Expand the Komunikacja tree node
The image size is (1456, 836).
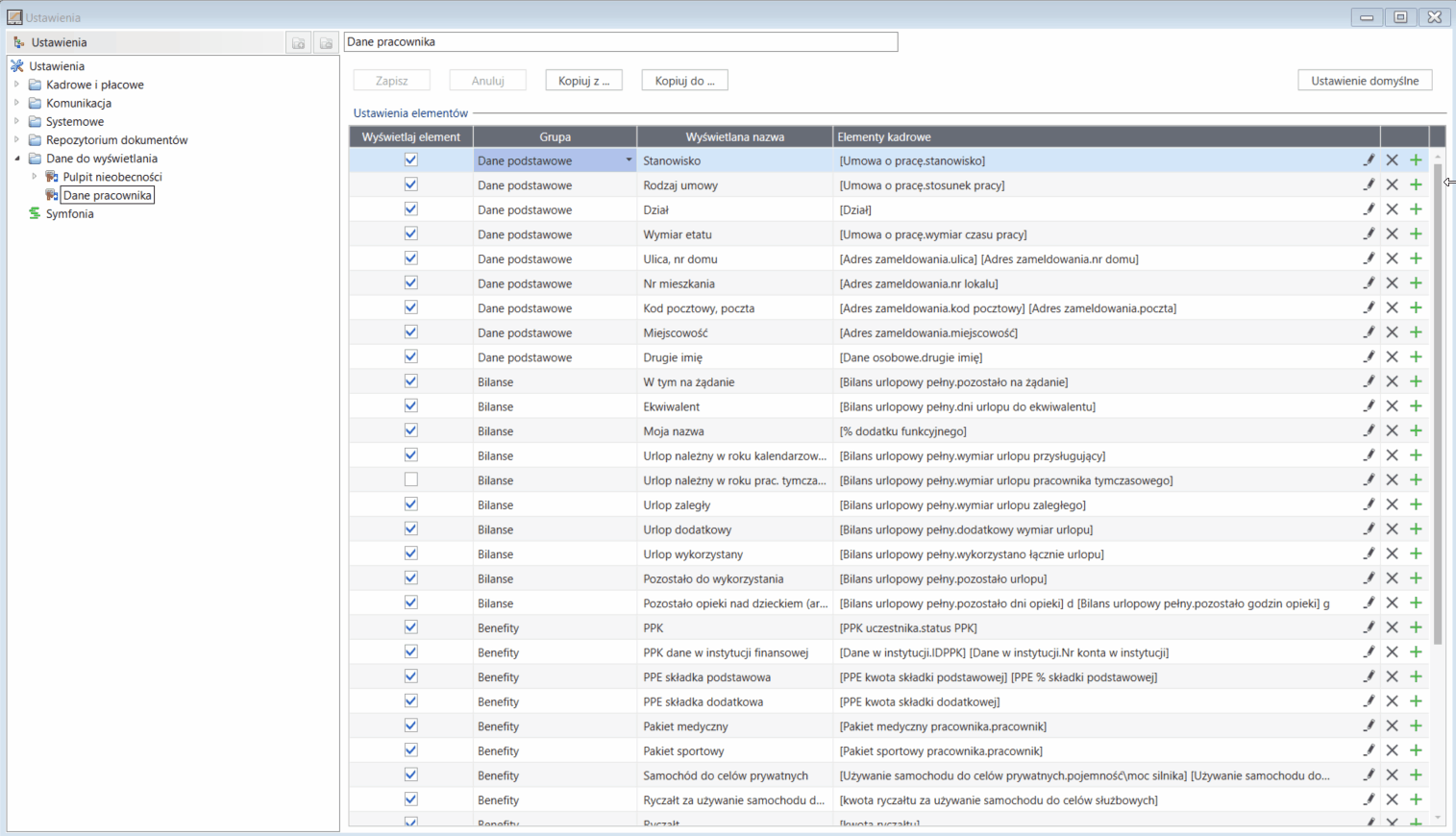16,103
